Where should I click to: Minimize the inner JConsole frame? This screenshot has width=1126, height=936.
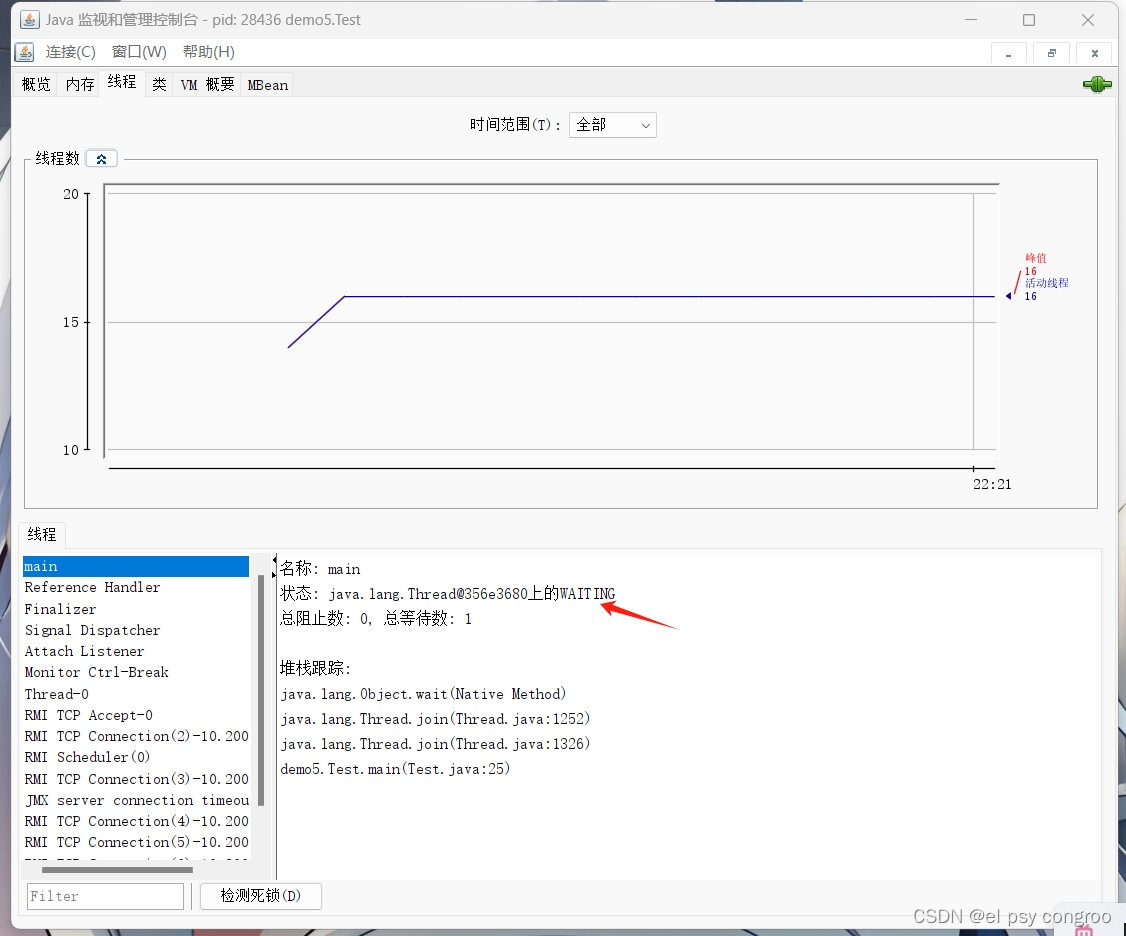(1008, 53)
